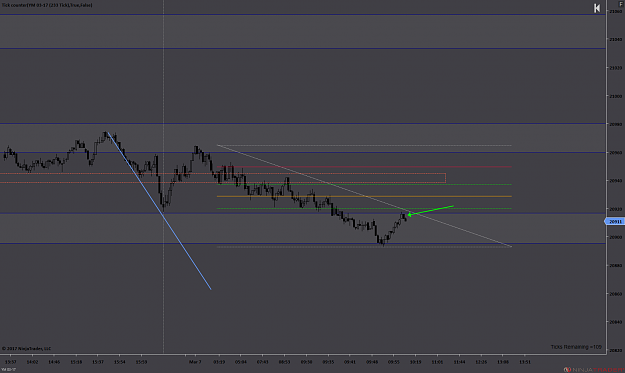The image size is (625, 373).
Task: Select the YM 03-17 chart tab
Action: pos(8,370)
